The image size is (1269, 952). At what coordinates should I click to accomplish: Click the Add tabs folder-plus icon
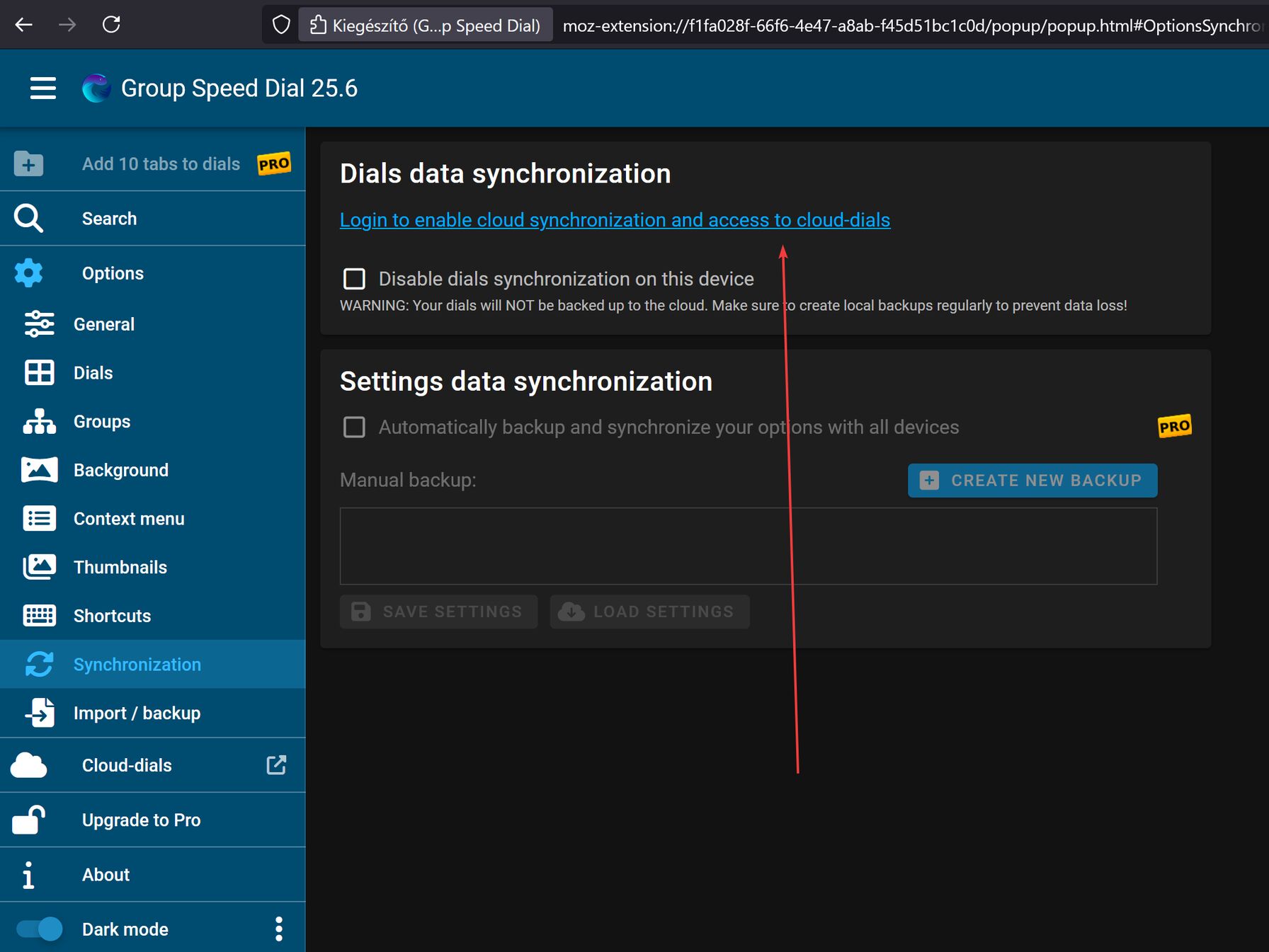coord(28,164)
